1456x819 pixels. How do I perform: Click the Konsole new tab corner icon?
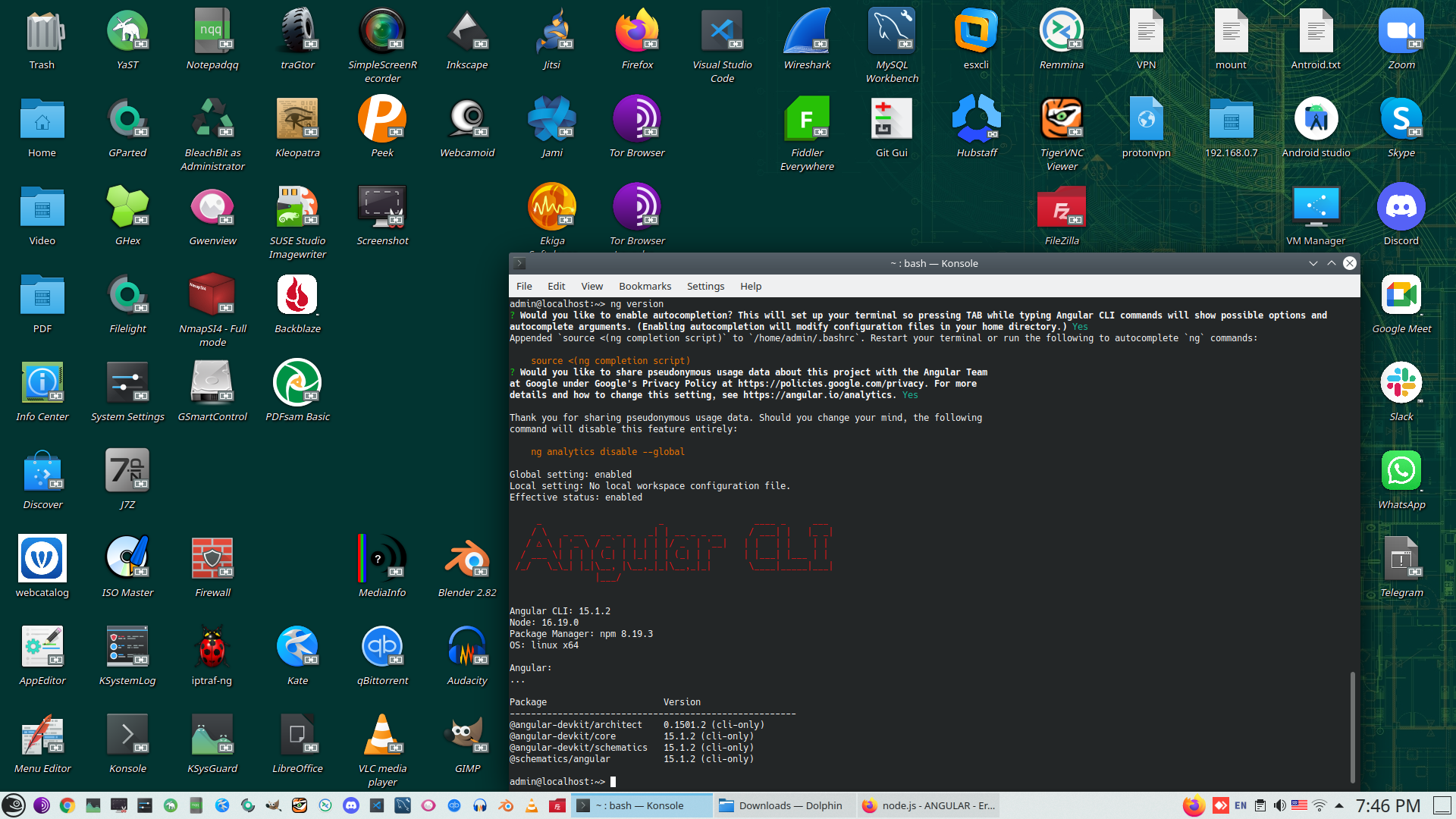click(x=519, y=264)
